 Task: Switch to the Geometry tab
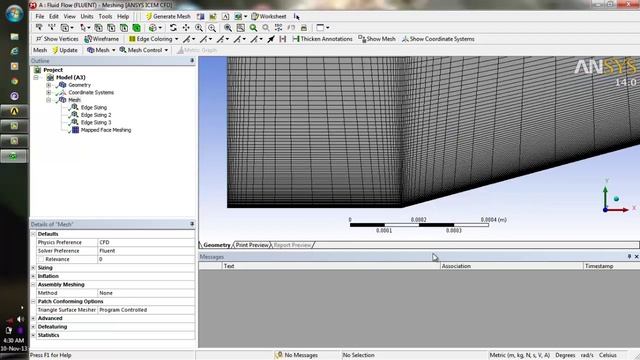(216, 245)
